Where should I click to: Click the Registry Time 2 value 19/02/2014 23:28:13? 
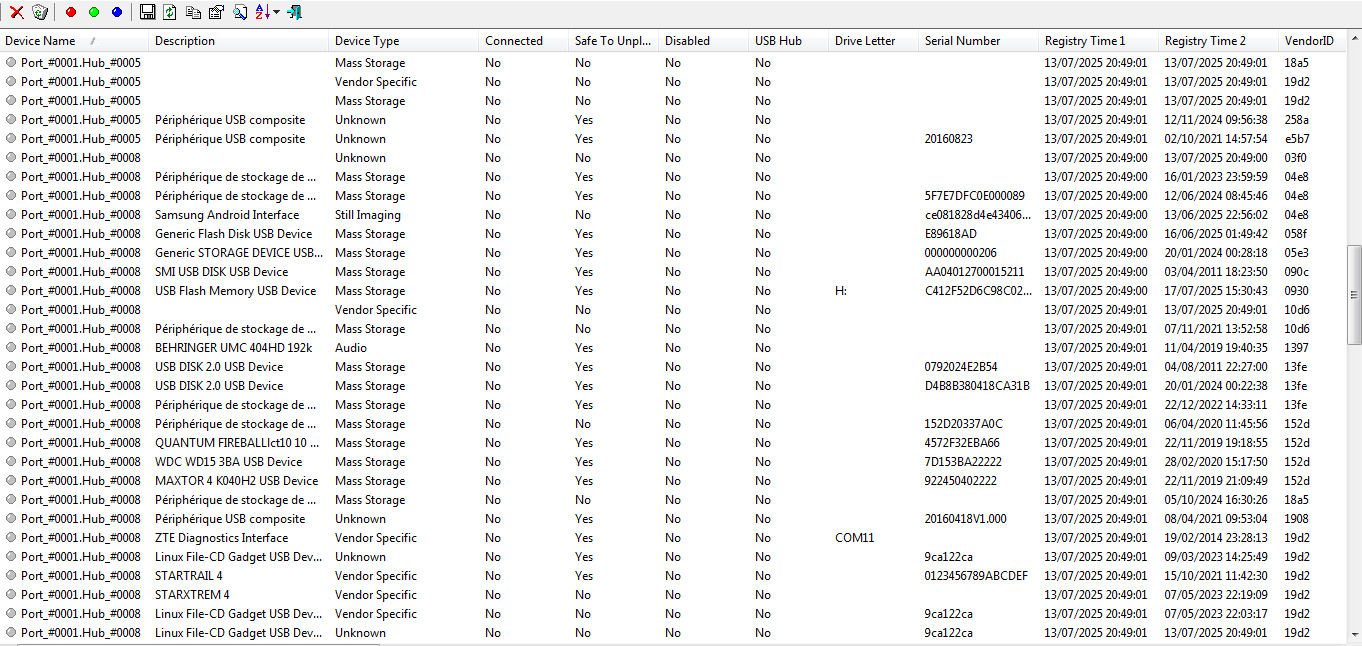point(1216,538)
